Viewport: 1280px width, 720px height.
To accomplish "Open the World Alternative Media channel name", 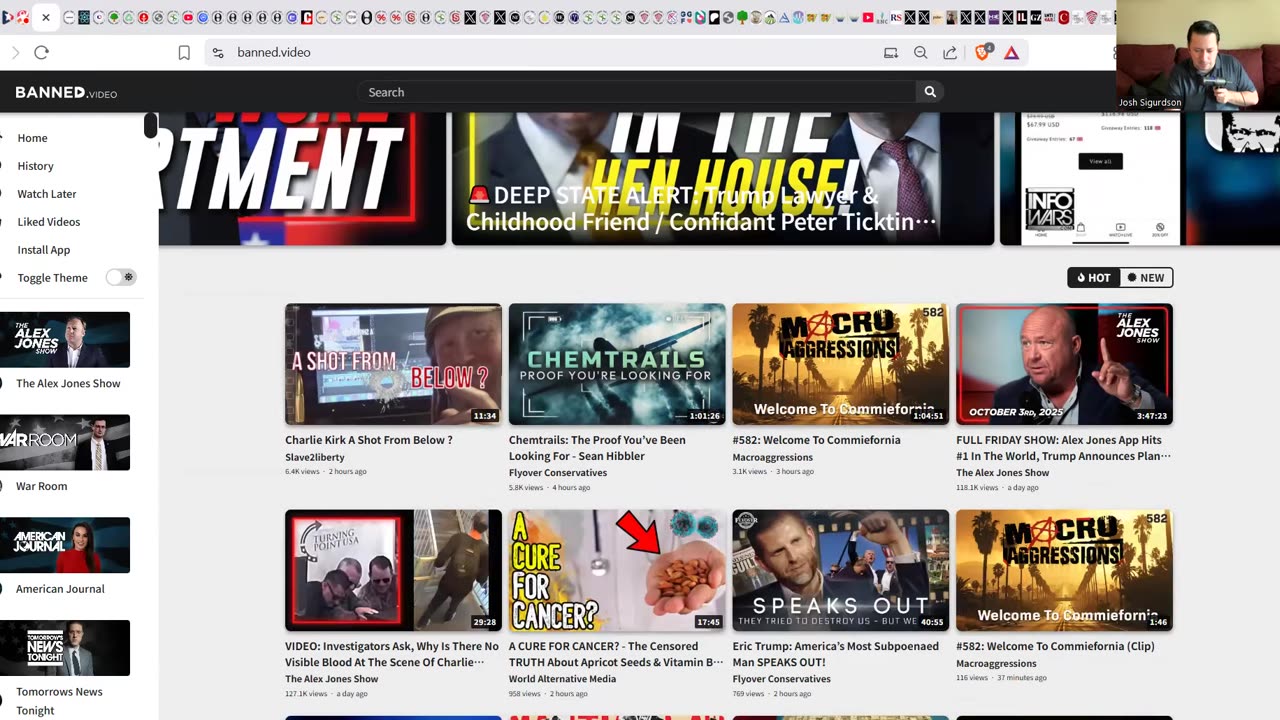I will [x=562, y=679].
